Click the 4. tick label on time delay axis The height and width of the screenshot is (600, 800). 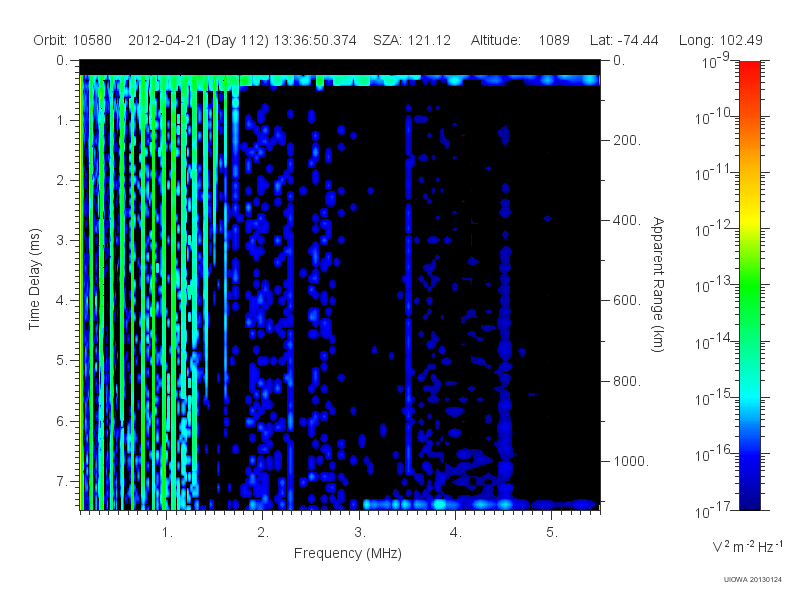(62, 301)
